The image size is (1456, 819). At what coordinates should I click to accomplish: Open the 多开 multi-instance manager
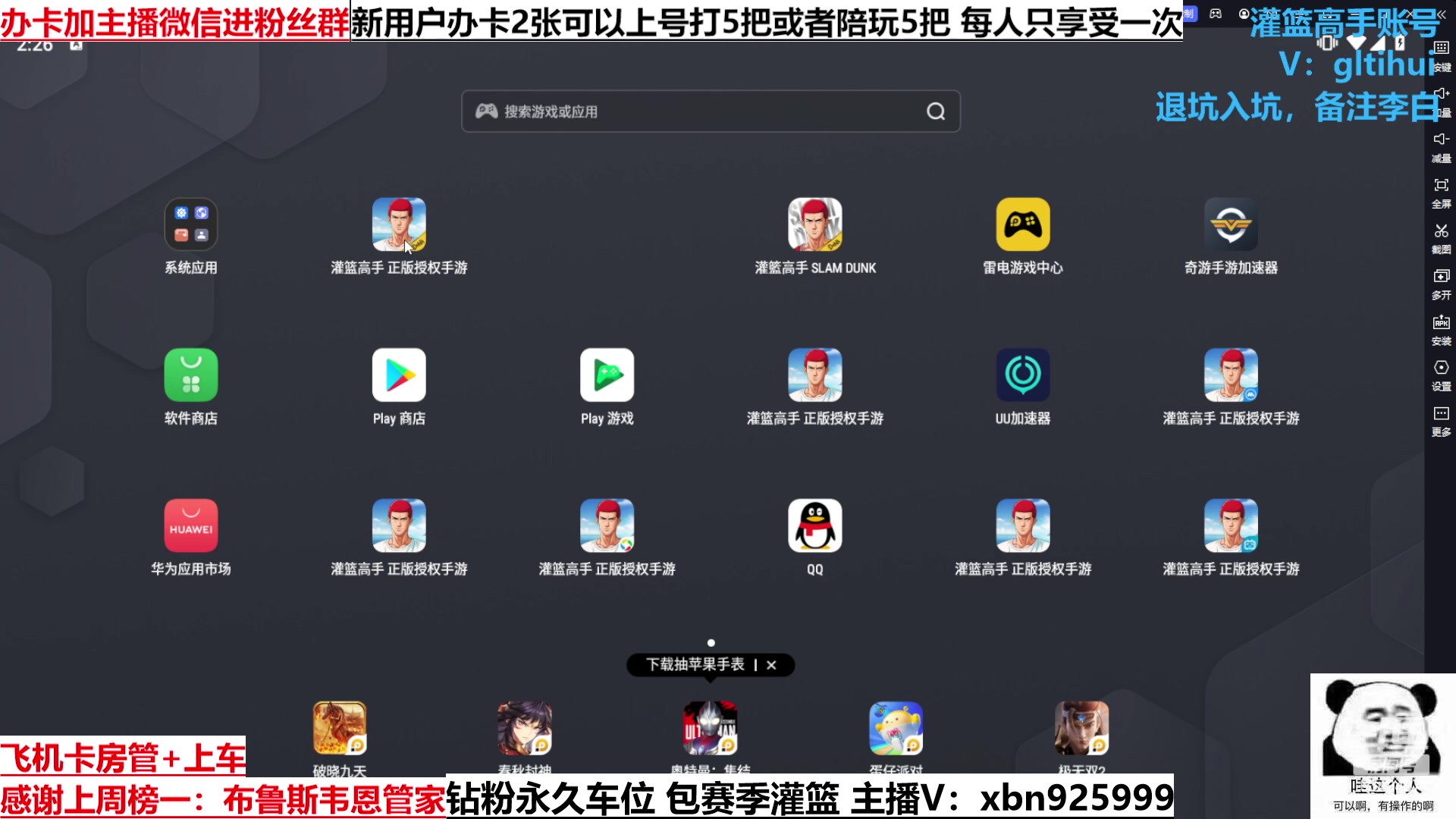pyautogui.click(x=1440, y=277)
